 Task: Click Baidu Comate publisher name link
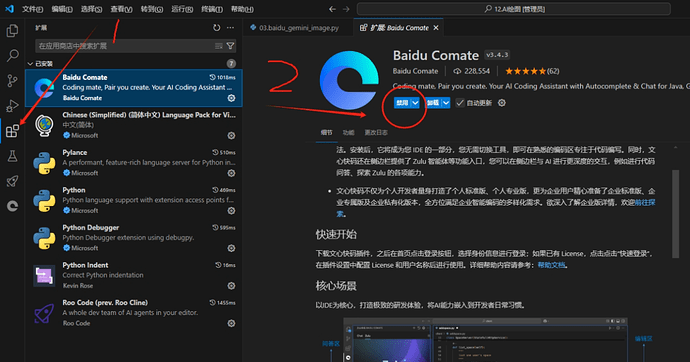415,71
